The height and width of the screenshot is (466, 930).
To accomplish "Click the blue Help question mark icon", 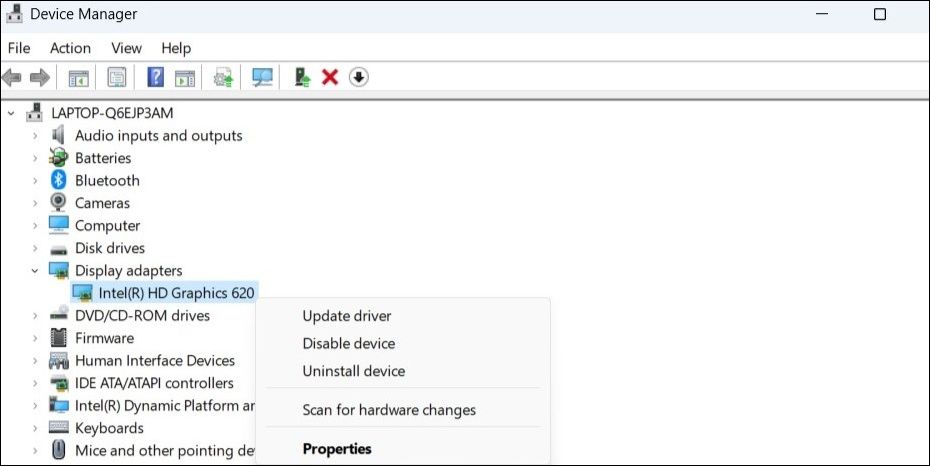I will [155, 77].
